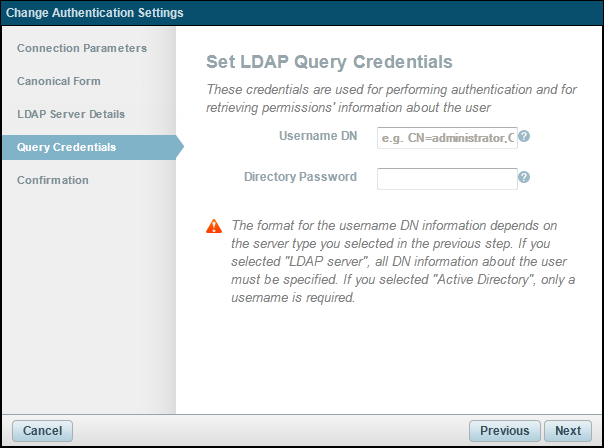Click the username DN format warning message
Viewport: 604px width, 448px height.
(405, 261)
